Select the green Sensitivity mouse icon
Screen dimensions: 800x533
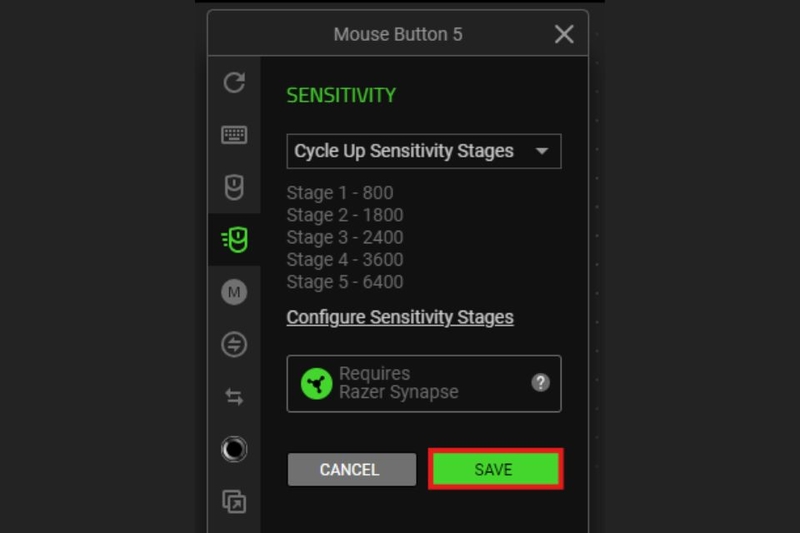(x=234, y=240)
